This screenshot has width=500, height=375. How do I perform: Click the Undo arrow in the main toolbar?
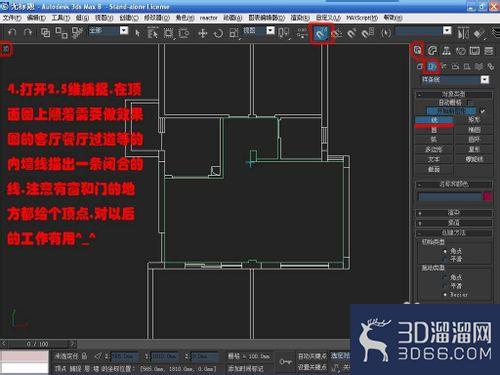click(12, 33)
